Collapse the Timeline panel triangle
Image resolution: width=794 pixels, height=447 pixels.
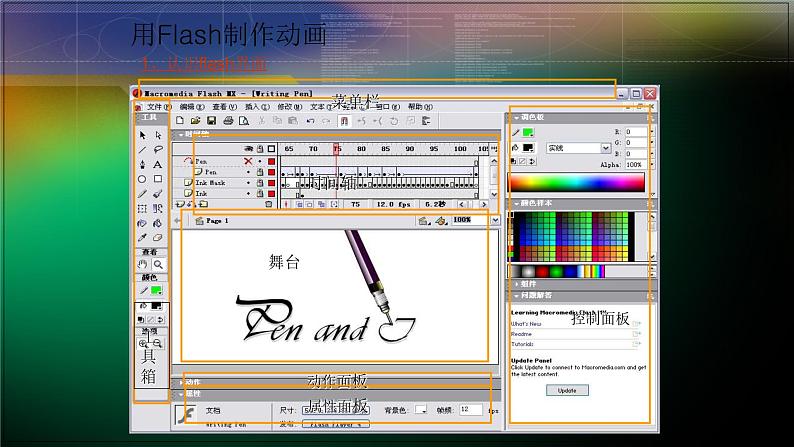180,135
